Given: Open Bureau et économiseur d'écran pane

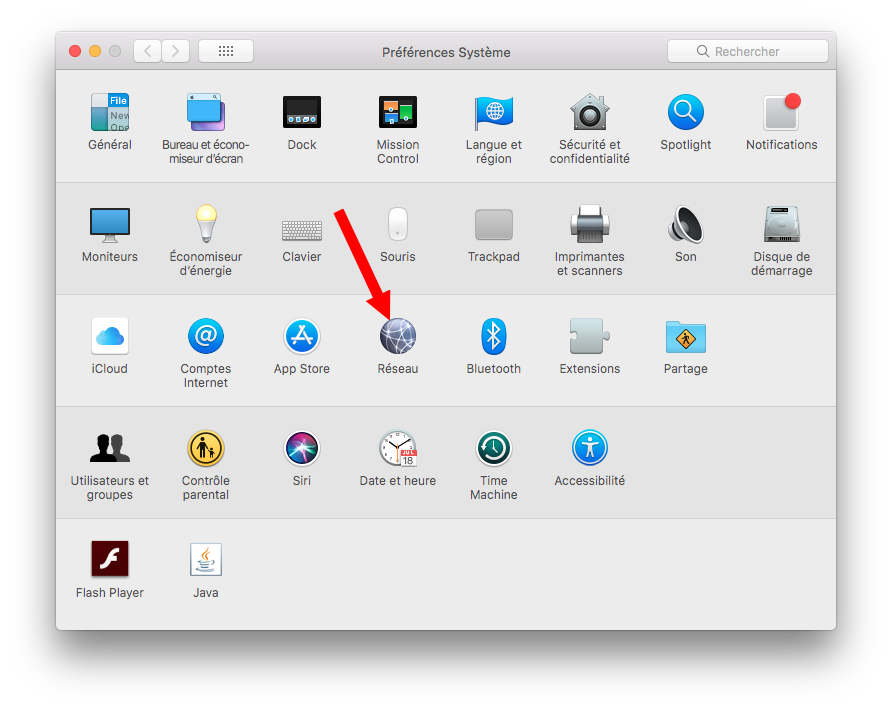Looking at the screenshot, I should point(206,112).
